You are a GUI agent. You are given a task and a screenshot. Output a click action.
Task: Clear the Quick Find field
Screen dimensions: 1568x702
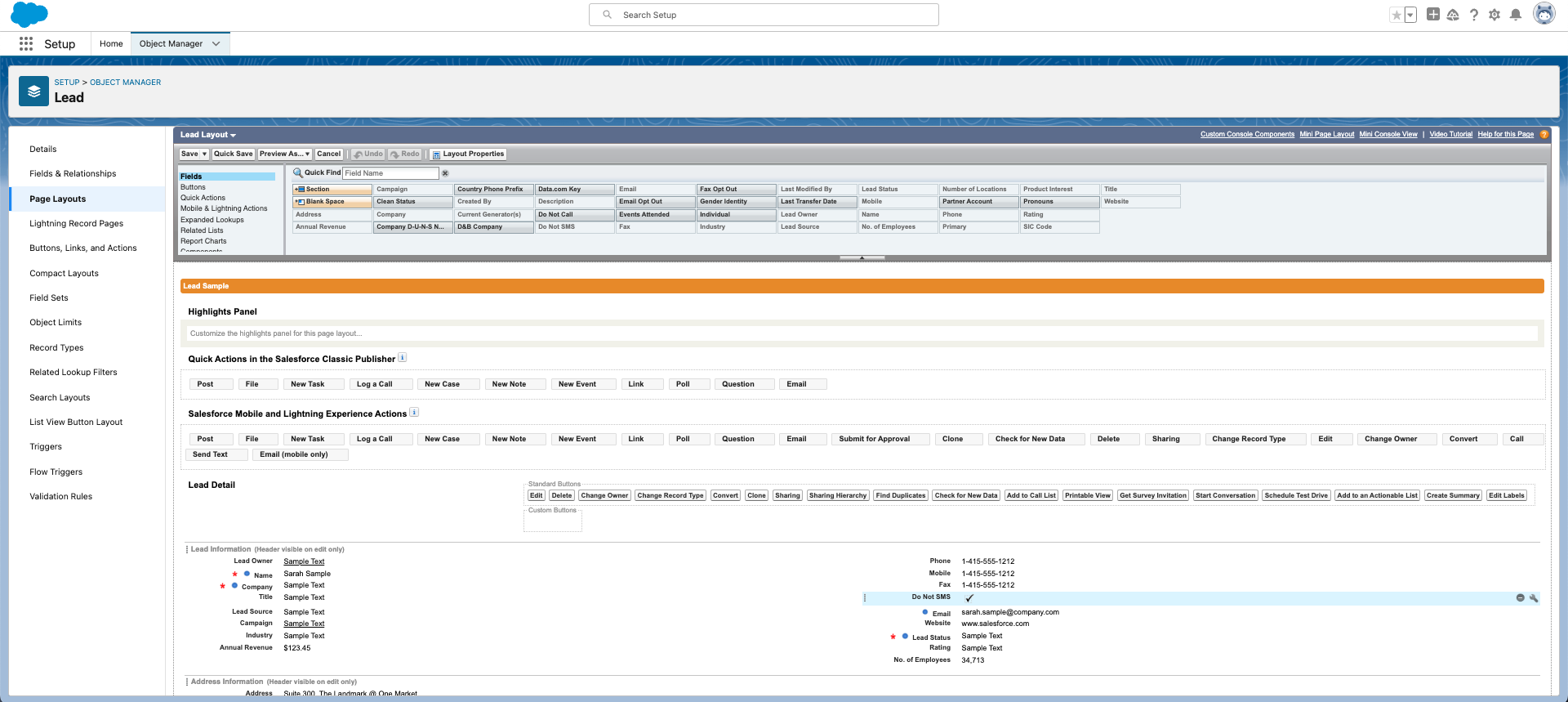(x=445, y=173)
